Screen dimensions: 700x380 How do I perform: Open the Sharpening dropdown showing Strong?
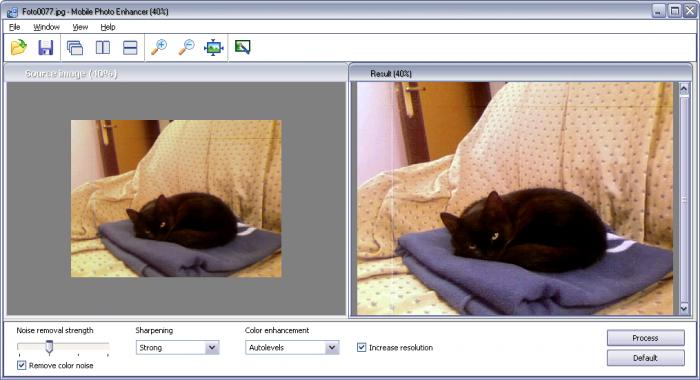(178, 347)
